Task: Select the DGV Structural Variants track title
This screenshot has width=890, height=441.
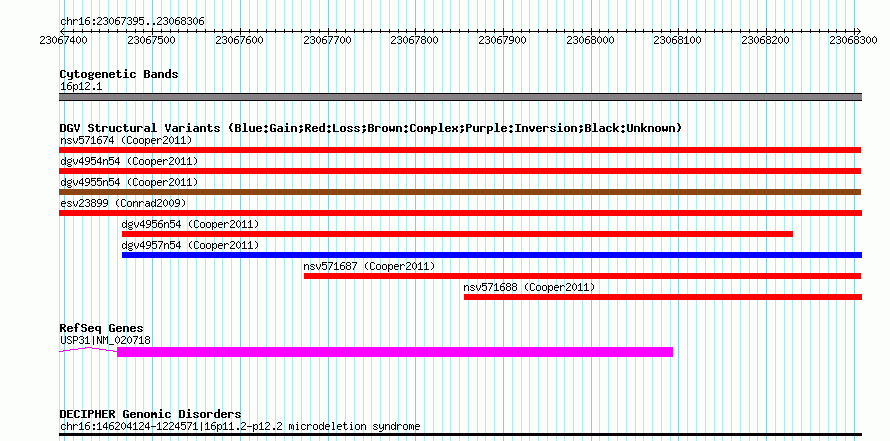Action: tap(370, 128)
